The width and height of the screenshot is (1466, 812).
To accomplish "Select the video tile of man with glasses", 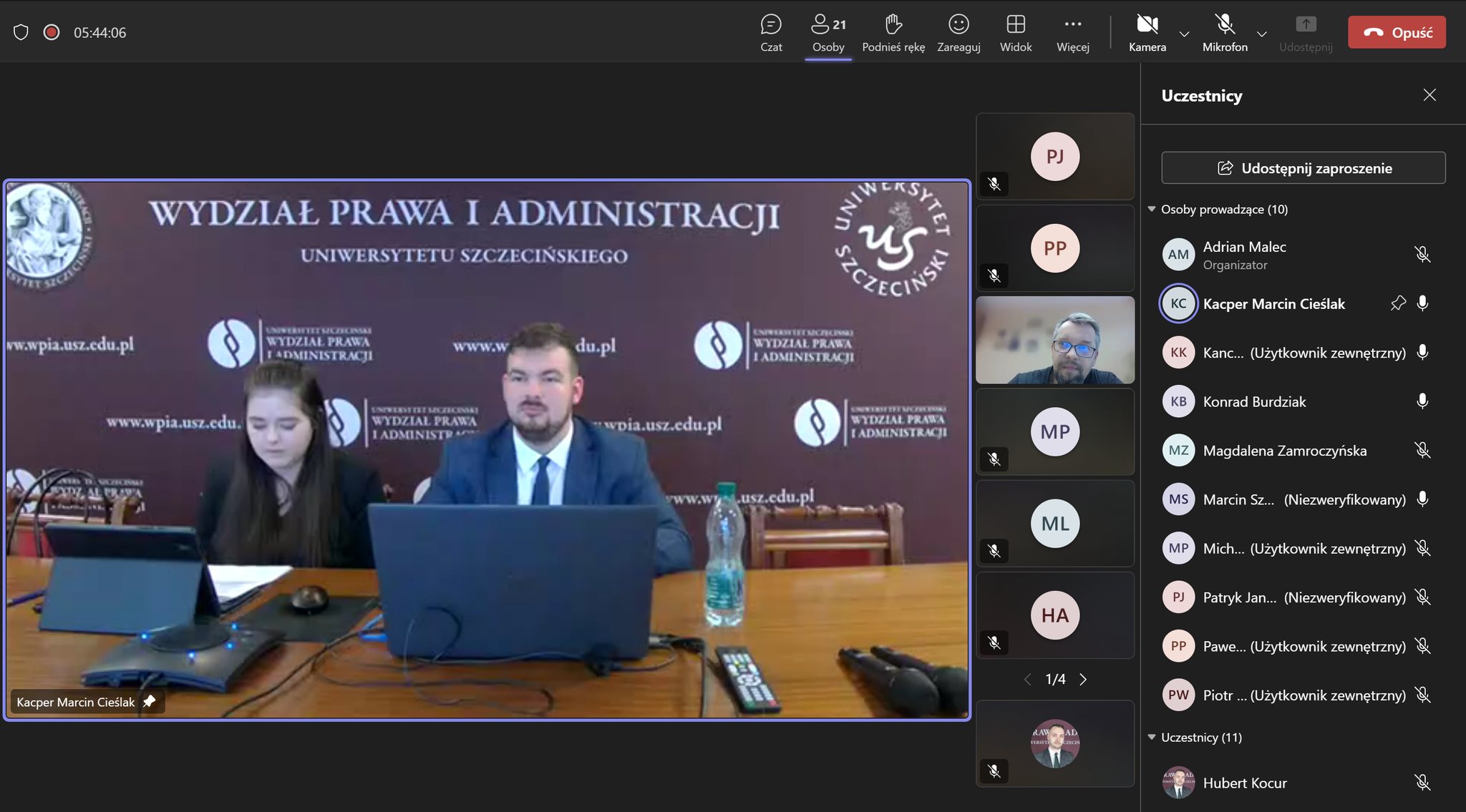I will (x=1055, y=340).
